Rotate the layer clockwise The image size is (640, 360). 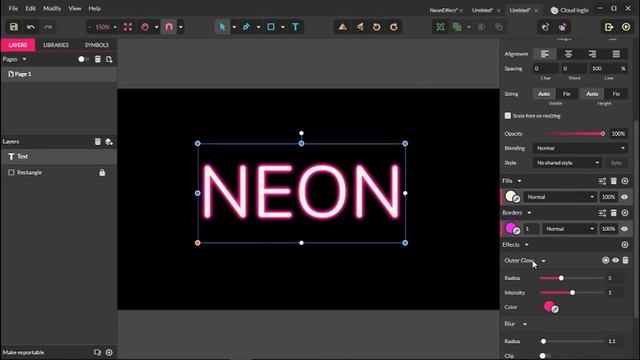(393, 27)
